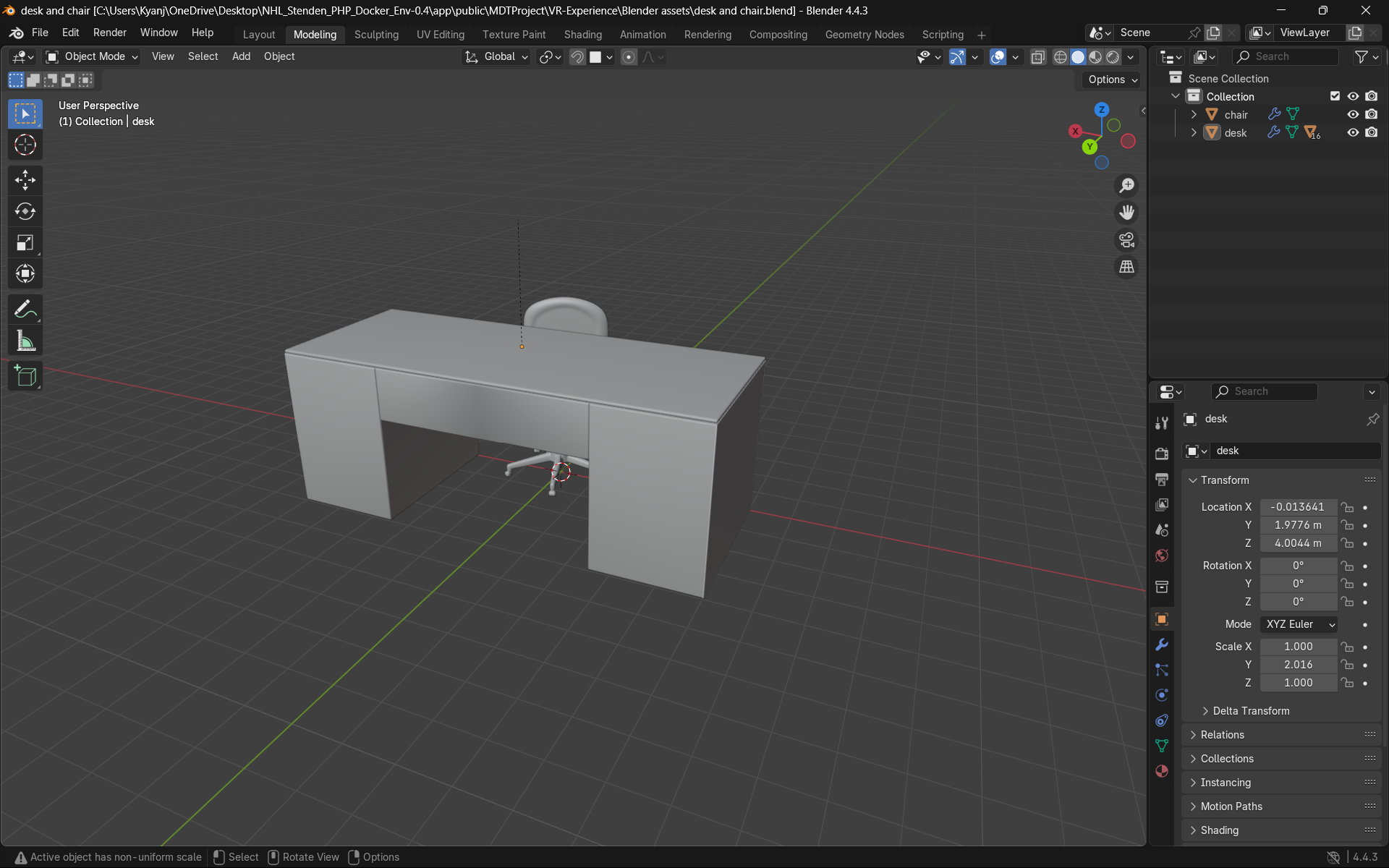Click the pan view hand icon
Screen dimensions: 1389x868
[x=1126, y=213]
